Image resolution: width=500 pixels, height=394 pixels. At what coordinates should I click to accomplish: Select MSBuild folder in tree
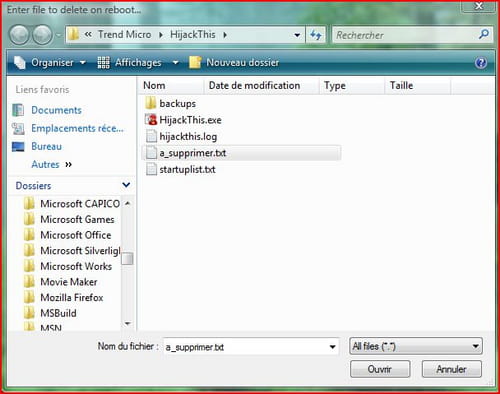[x=50, y=313]
